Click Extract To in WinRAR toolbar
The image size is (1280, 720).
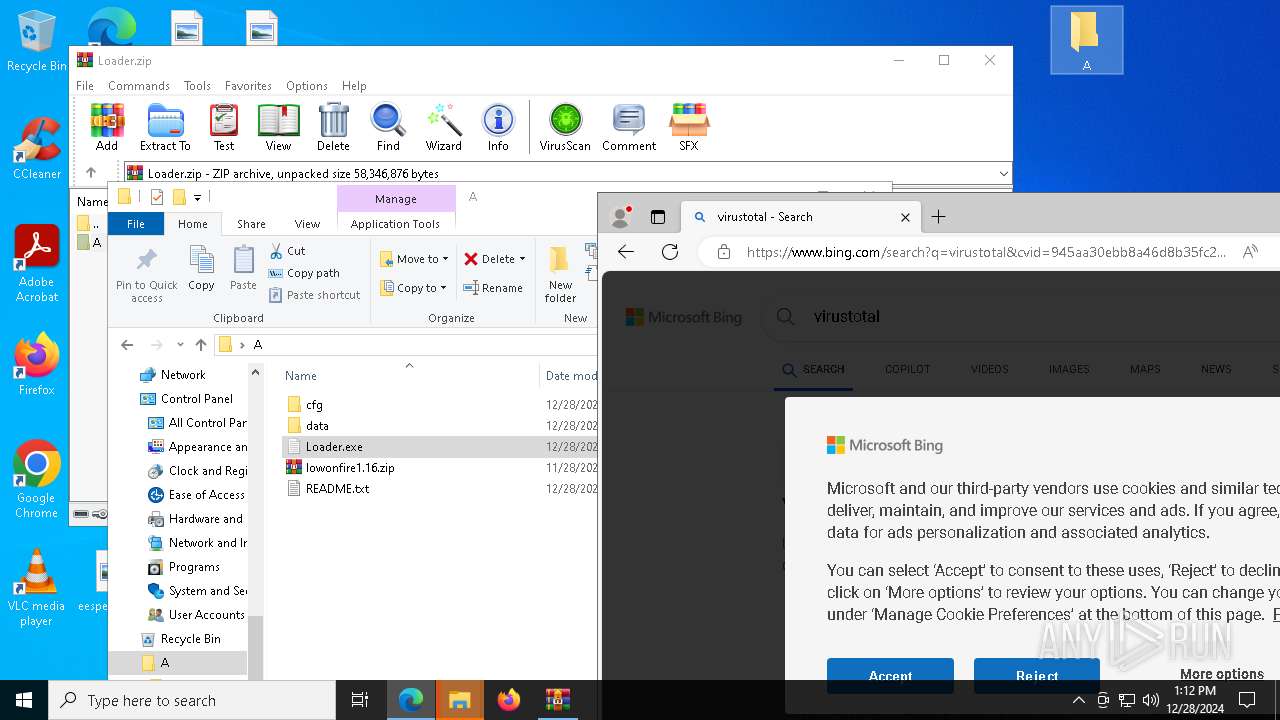click(165, 127)
